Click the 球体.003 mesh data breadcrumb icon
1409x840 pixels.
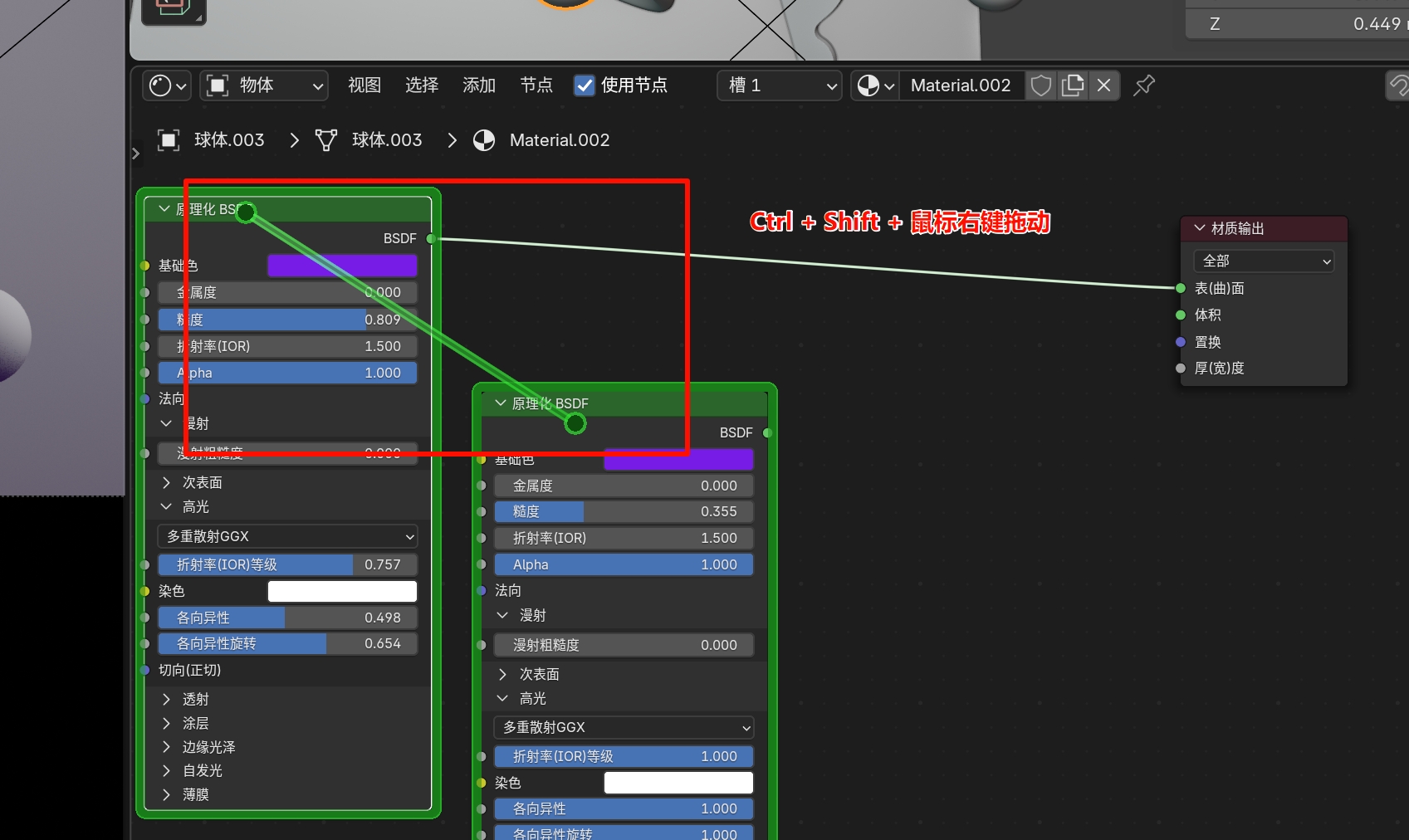coord(326,140)
